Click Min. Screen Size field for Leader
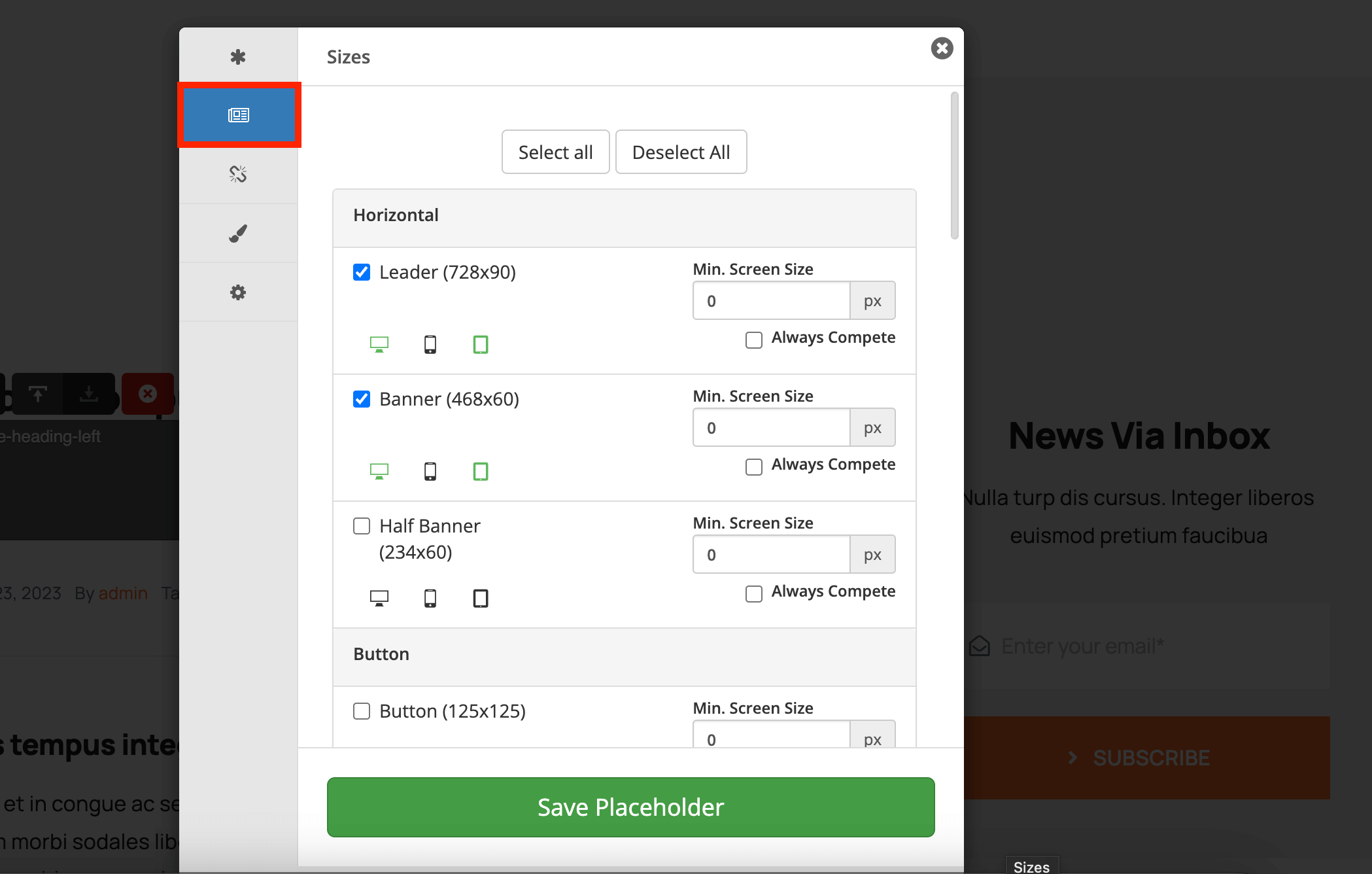The width and height of the screenshot is (1372, 874). 772,301
